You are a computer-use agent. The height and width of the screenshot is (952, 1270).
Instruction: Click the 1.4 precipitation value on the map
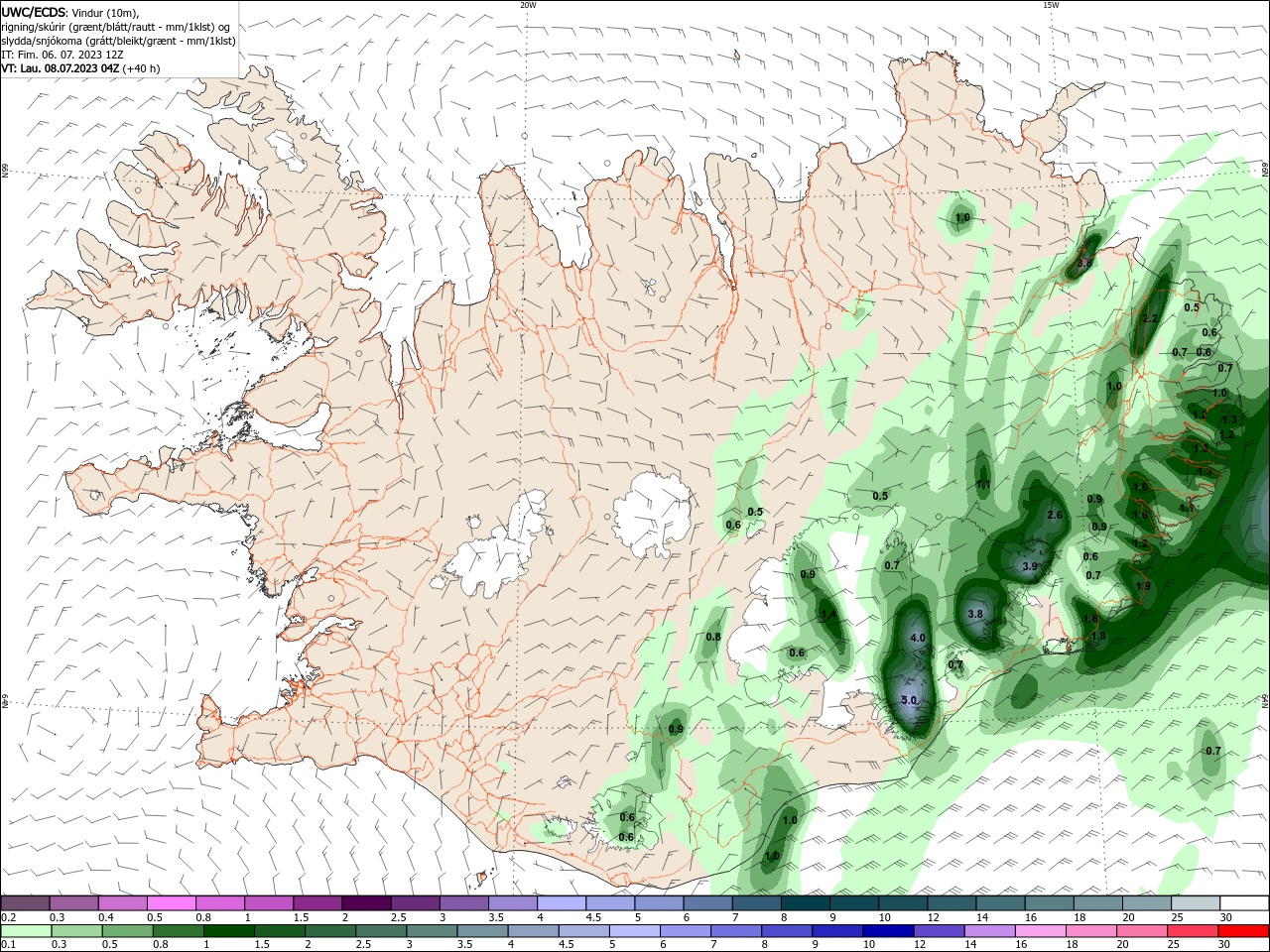pyautogui.click(x=828, y=615)
